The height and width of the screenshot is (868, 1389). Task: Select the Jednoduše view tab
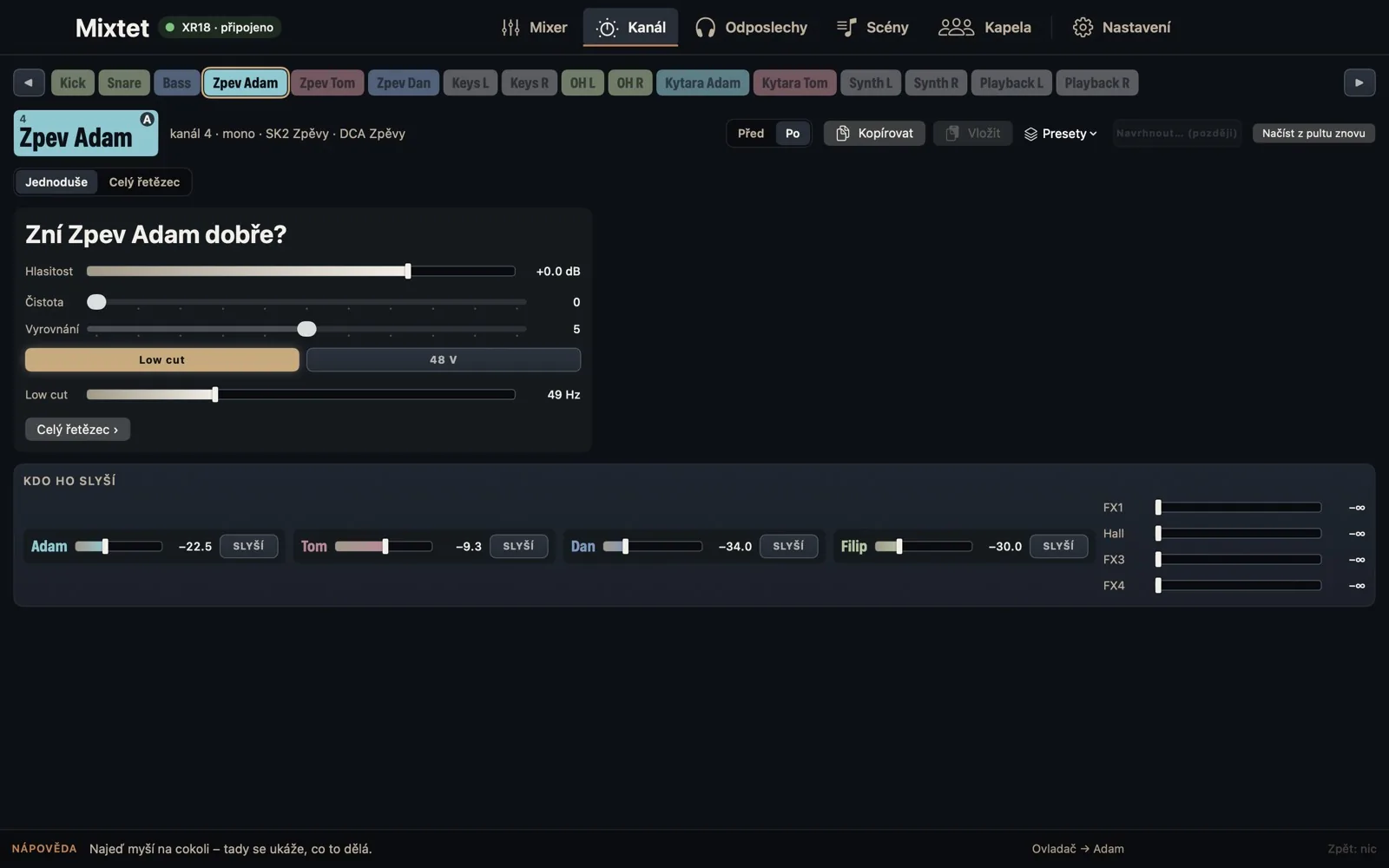(56, 182)
